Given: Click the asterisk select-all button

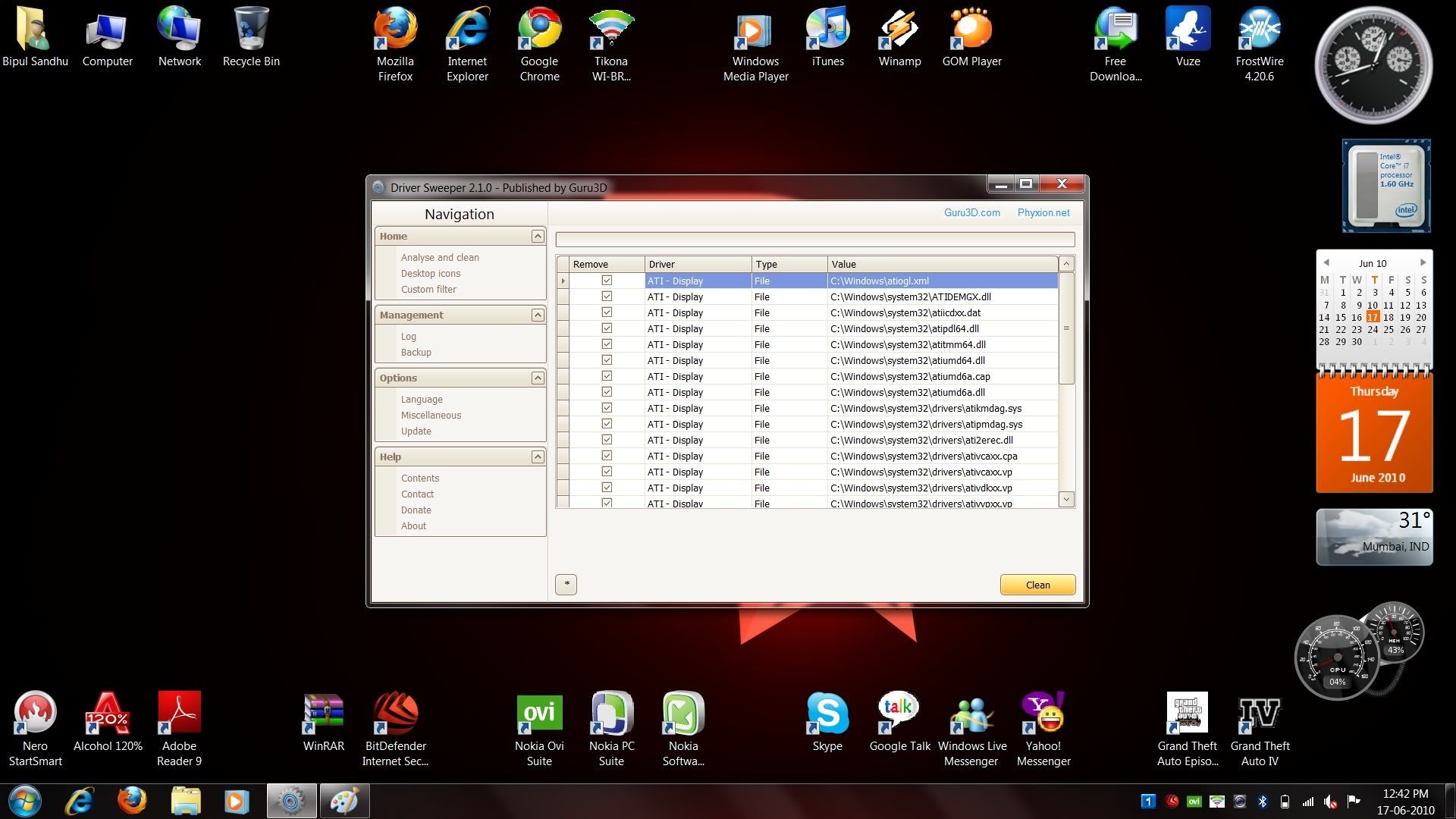Looking at the screenshot, I should [566, 584].
